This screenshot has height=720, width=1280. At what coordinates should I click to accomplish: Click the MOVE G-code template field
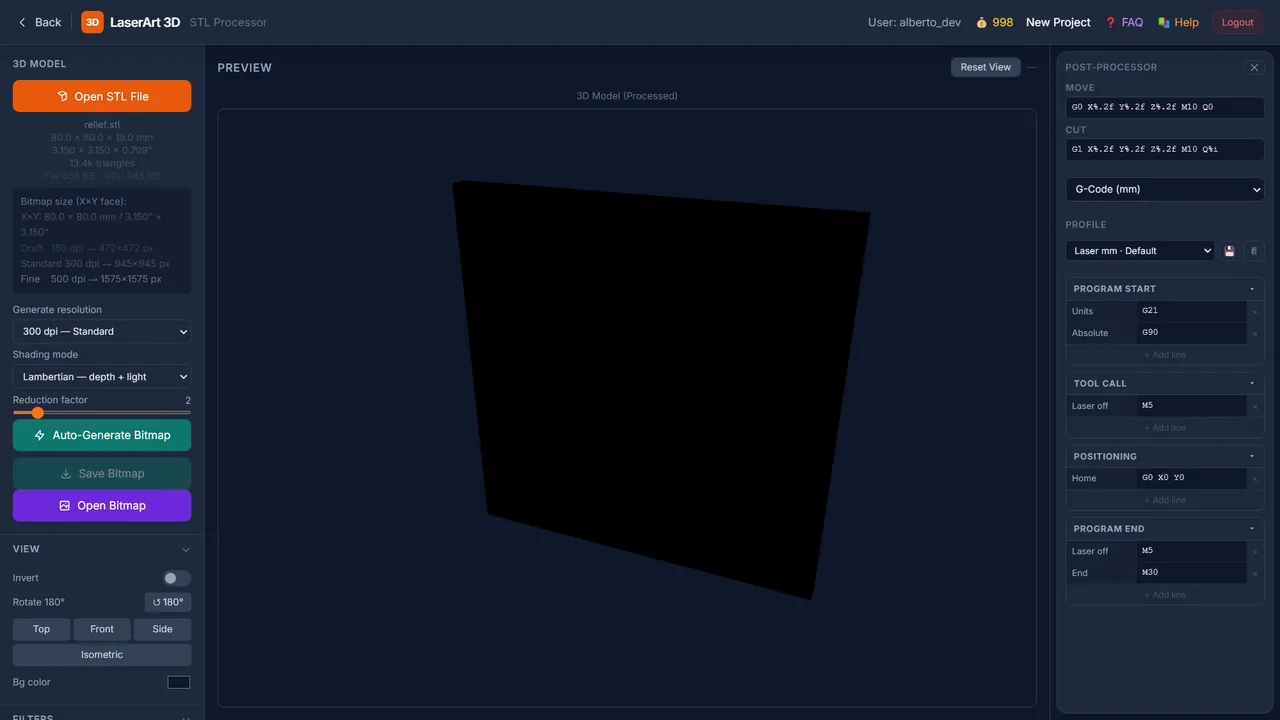tap(1165, 107)
